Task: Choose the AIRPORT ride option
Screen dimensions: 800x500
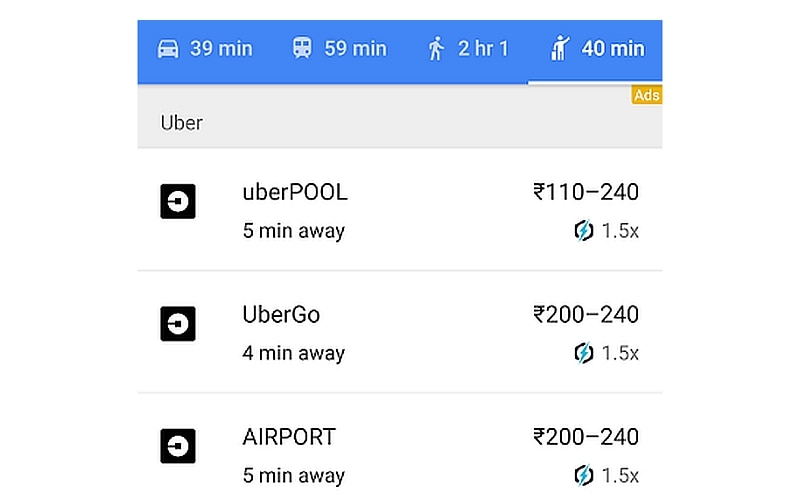Action: tap(400, 447)
